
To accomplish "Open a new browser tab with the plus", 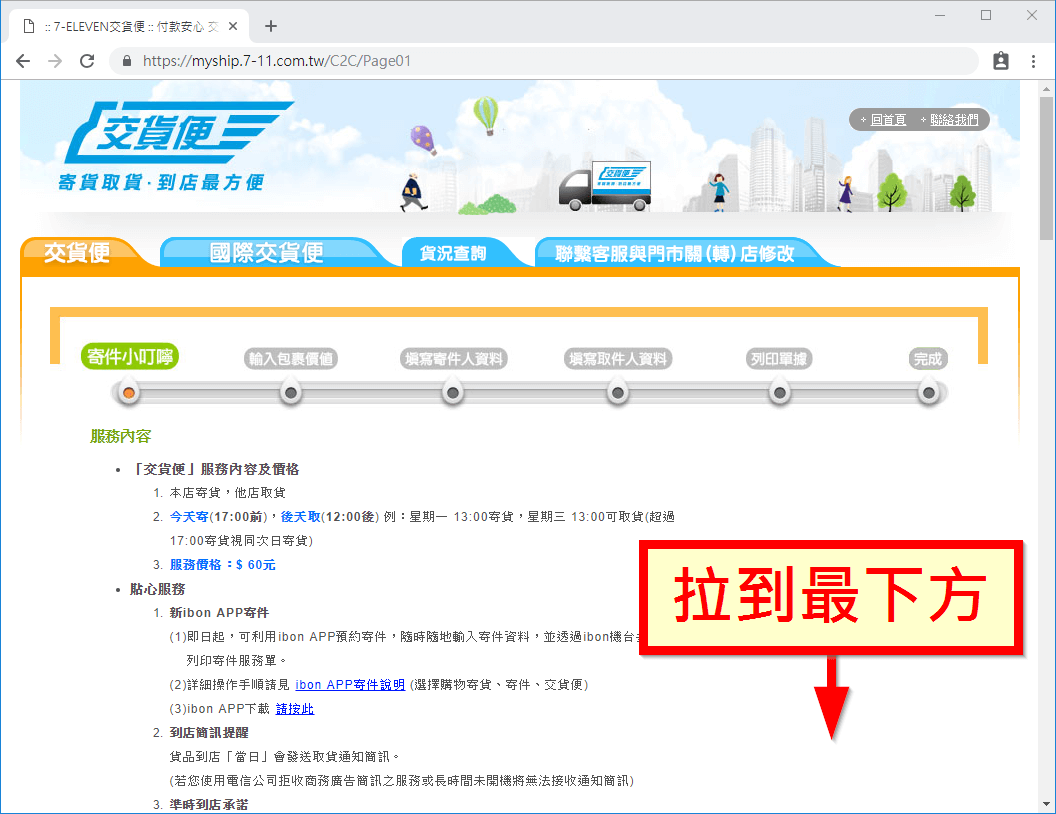I will [270, 26].
